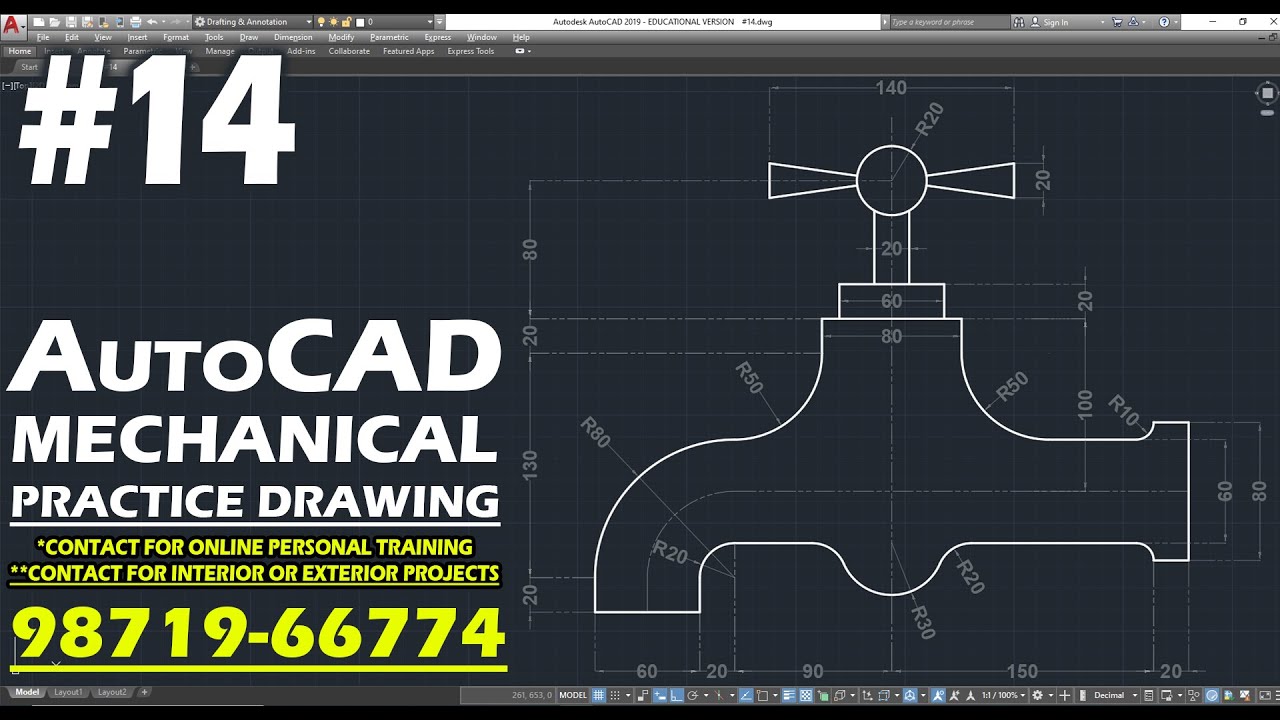Click the ribbon minimize state button

[x=520, y=51]
